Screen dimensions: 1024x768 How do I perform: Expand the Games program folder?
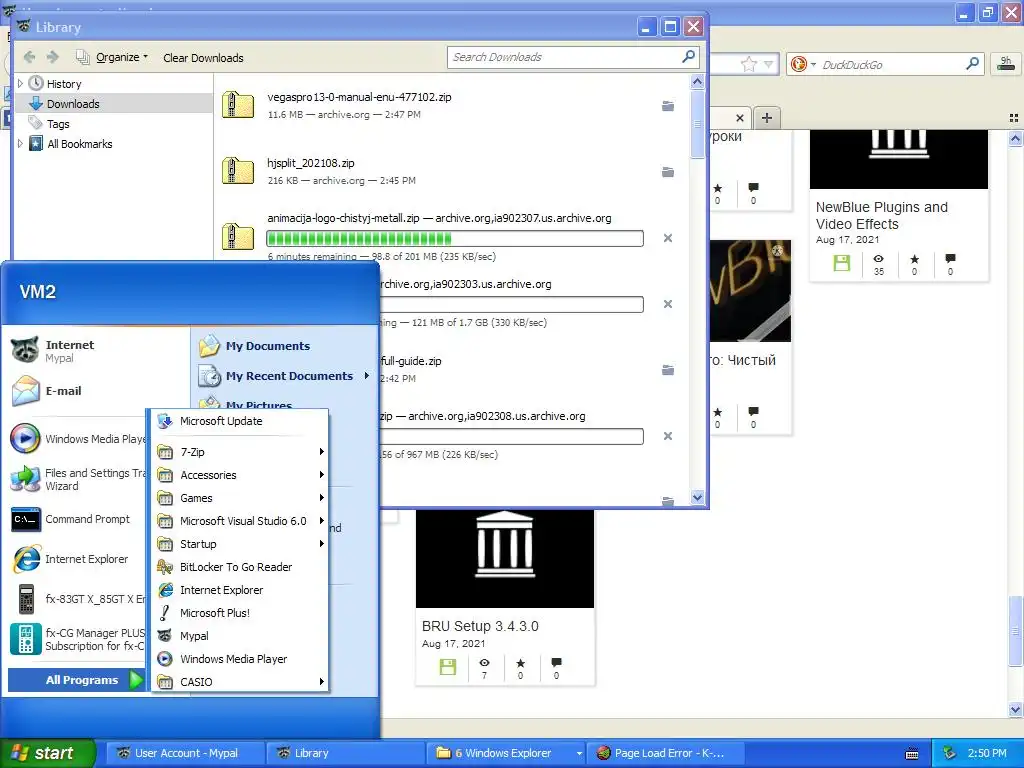tap(240, 498)
